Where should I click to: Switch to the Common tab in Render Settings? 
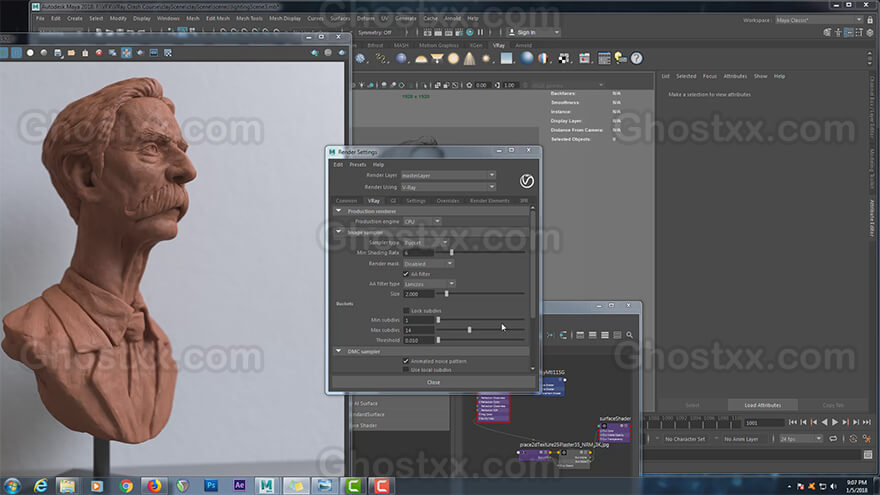point(346,201)
